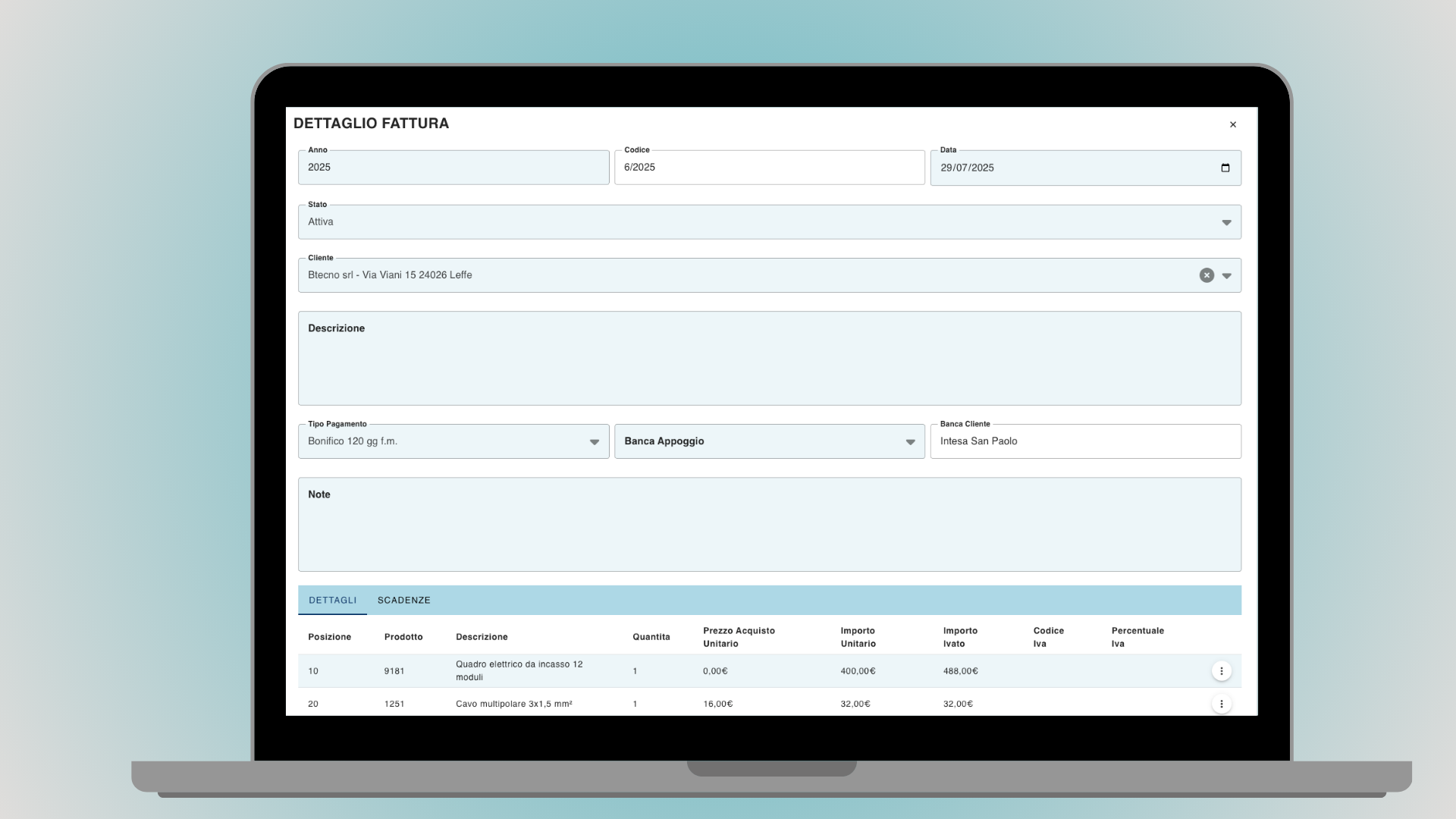1456x819 pixels.
Task: Clear the selected Cliente value
Action: pos(1207,275)
